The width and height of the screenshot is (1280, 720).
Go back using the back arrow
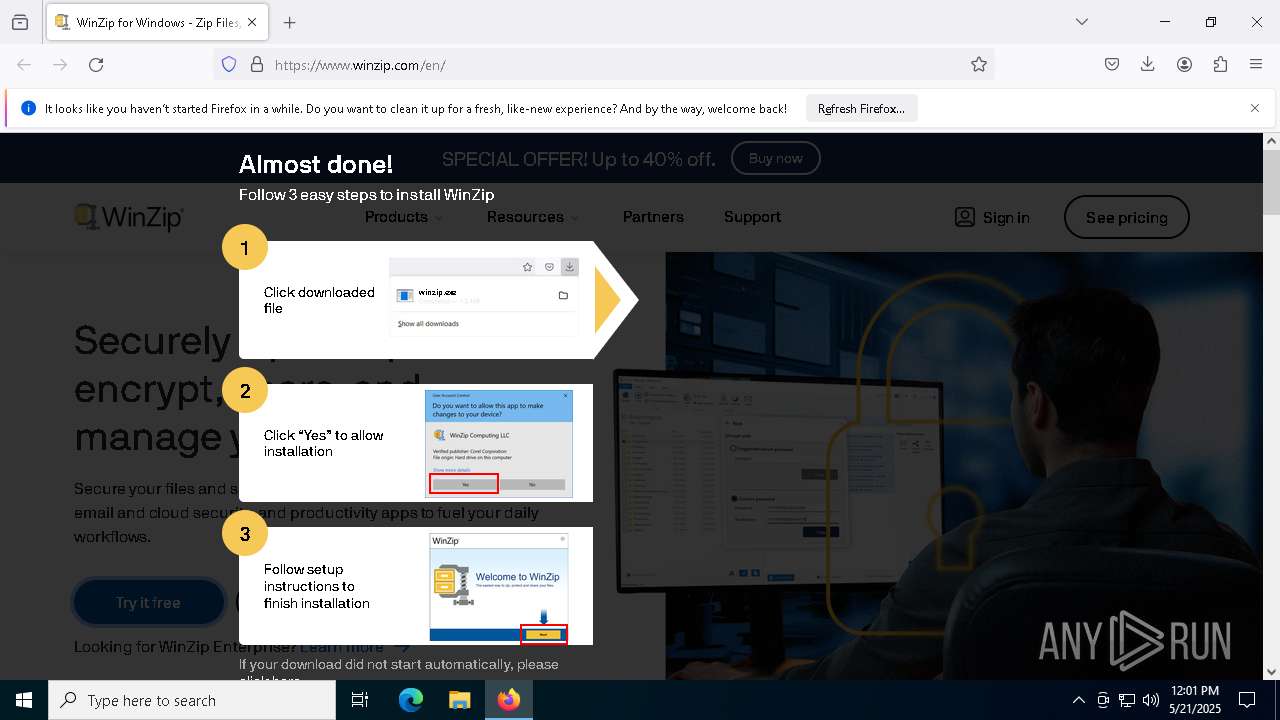click(24, 64)
